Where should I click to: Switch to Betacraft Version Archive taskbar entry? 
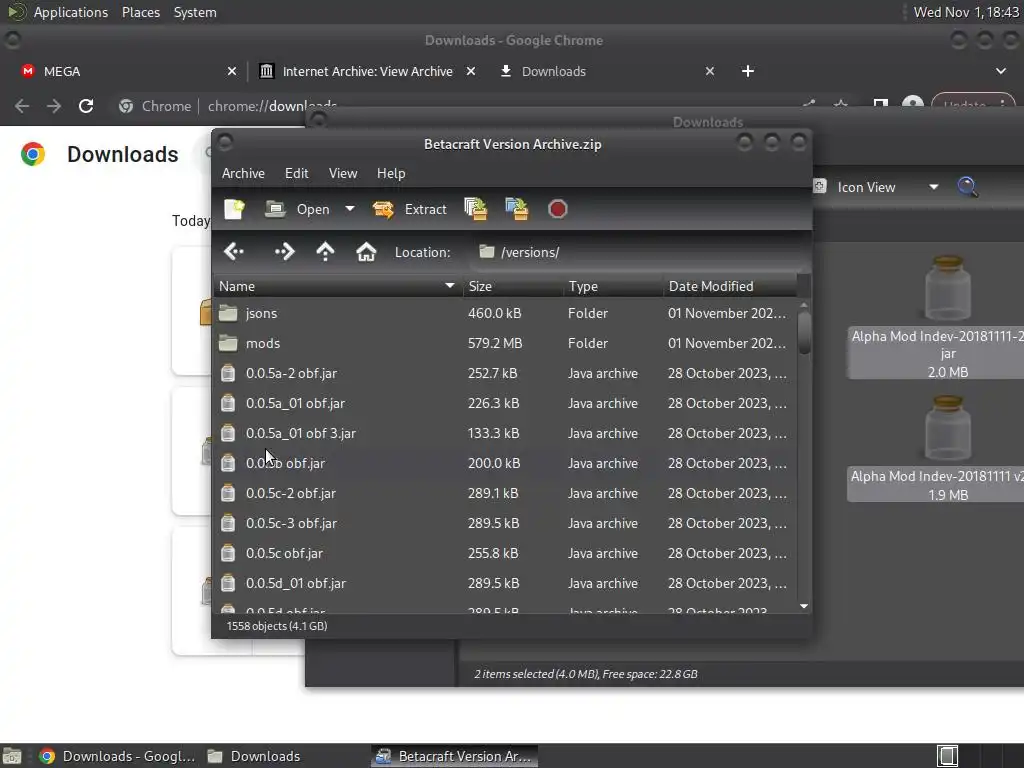pos(455,756)
